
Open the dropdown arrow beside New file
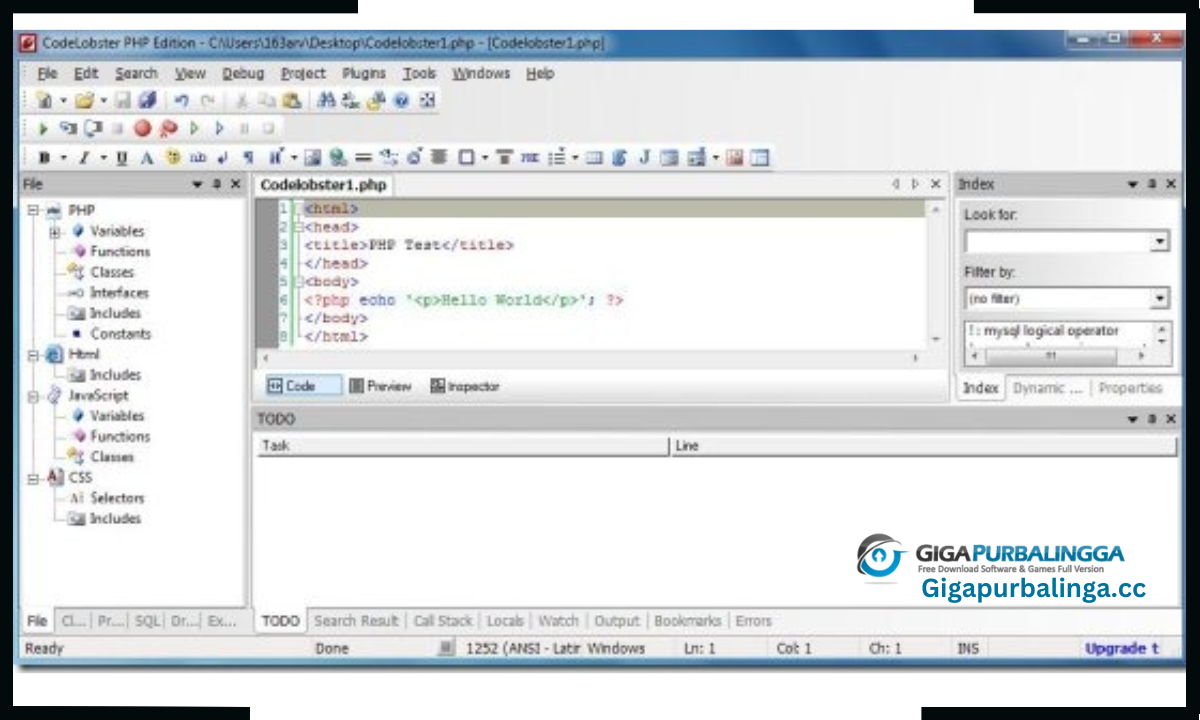[63, 100]
